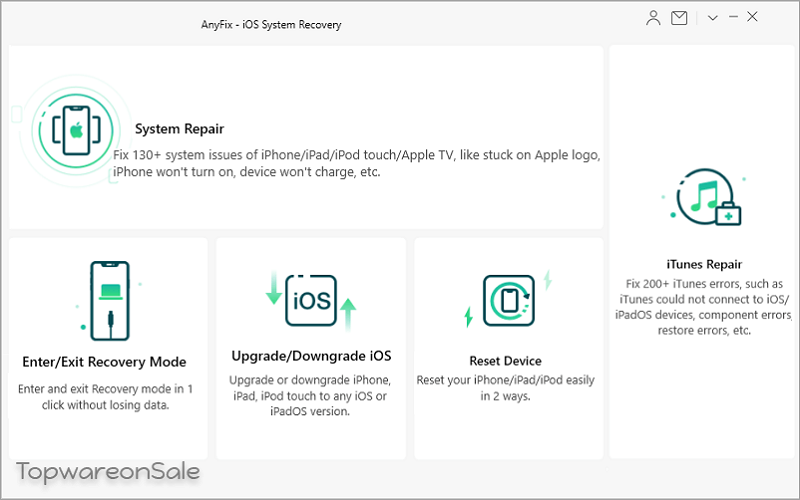This screenshot has width=800, height=500.
Task: Select the iOS upgrade/downgrade arrows icon
Action: (x=311, y=301)
